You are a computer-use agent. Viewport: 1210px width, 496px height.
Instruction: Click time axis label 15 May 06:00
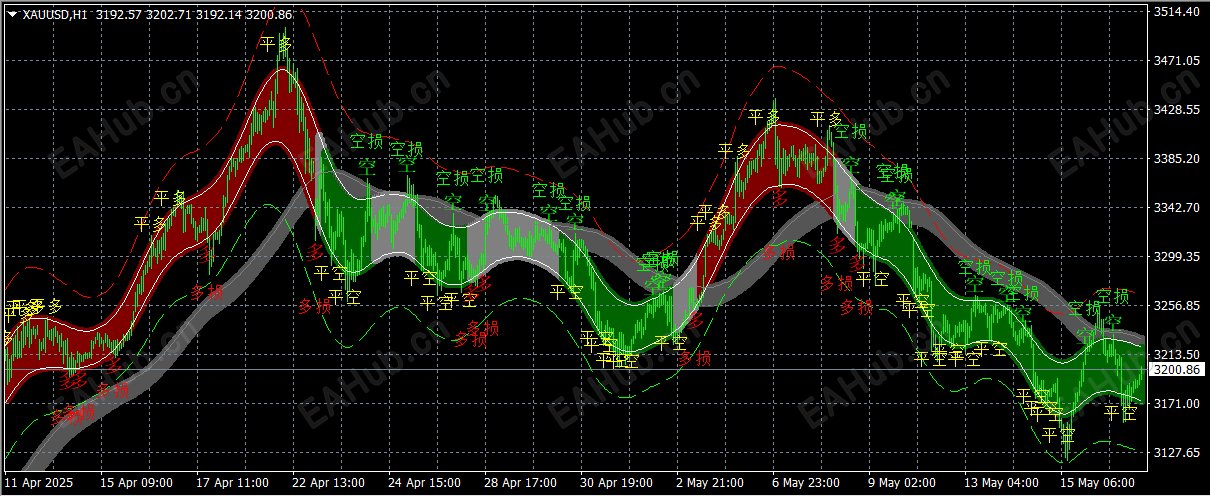(x=1098, y=483)
